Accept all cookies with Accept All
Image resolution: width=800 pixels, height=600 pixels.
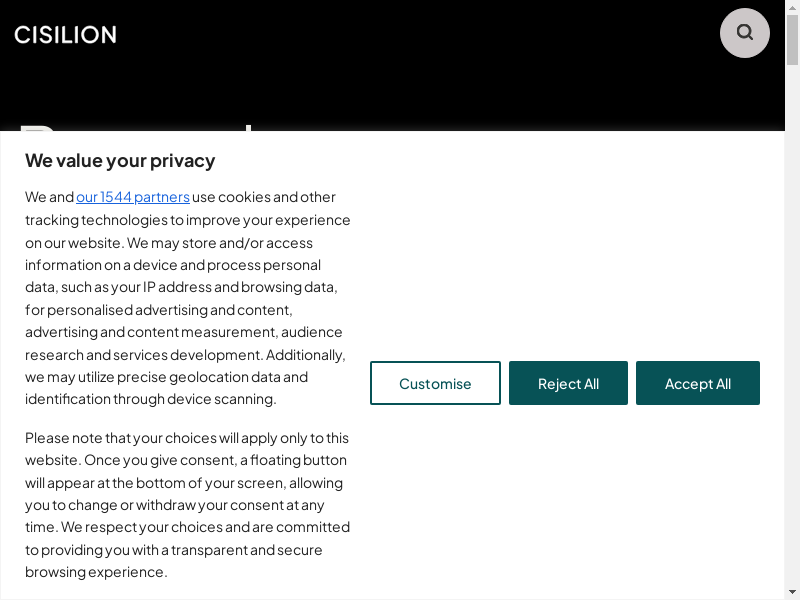697,383
